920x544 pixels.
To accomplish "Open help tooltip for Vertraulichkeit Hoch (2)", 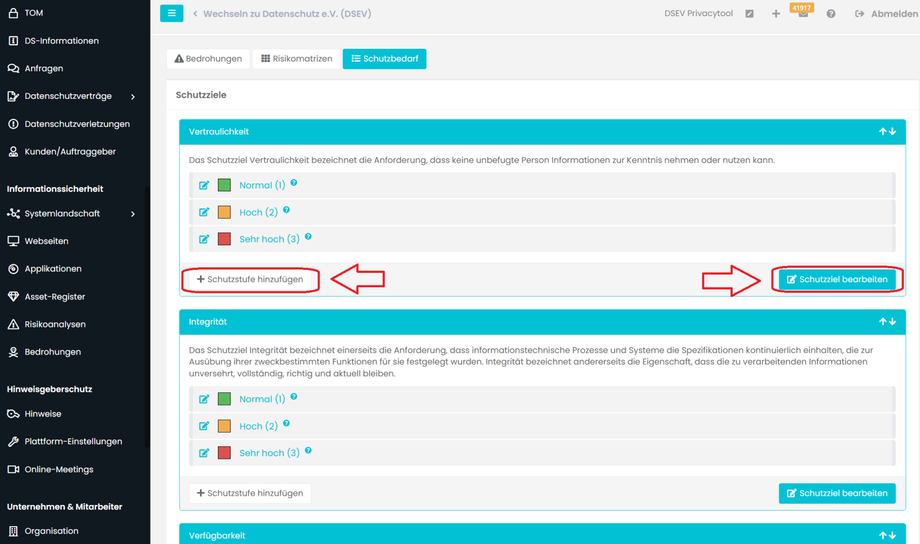I will [x=286, y=210].
